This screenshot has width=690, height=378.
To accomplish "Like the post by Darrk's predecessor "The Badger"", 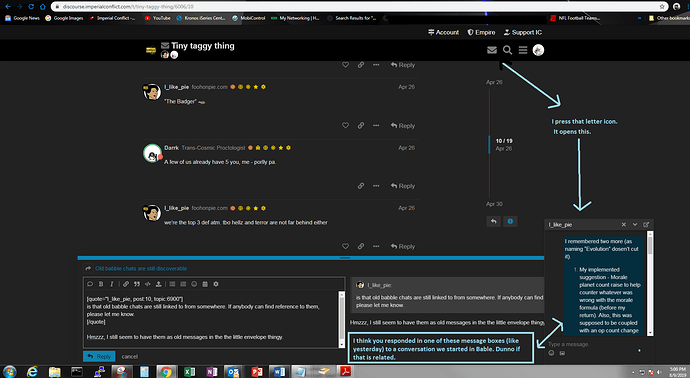I will pos(345,125).
